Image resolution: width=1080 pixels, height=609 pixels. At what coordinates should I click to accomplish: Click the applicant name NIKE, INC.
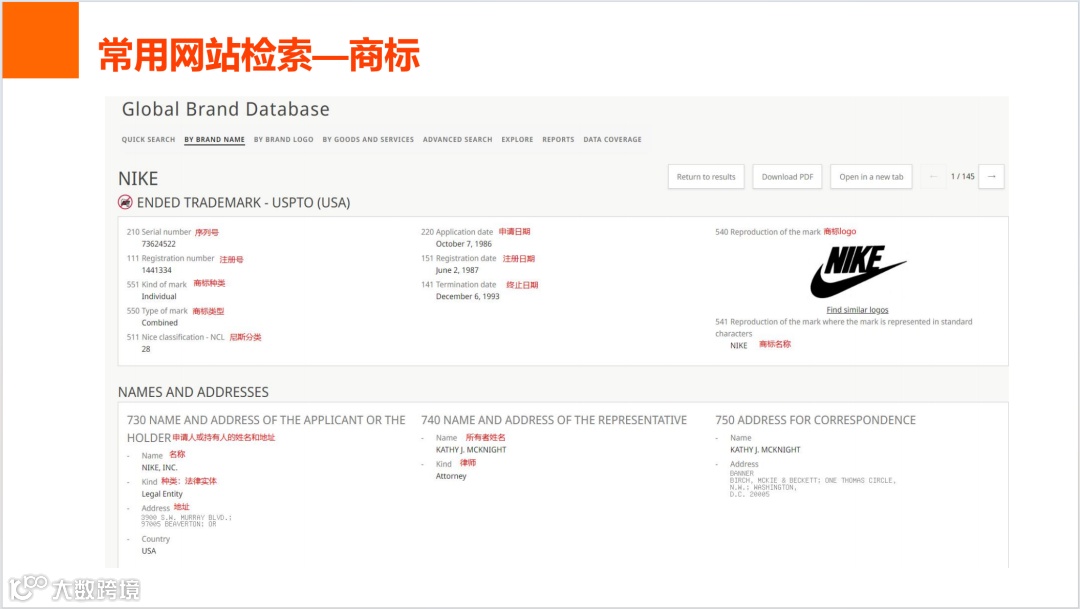(160, 468)
